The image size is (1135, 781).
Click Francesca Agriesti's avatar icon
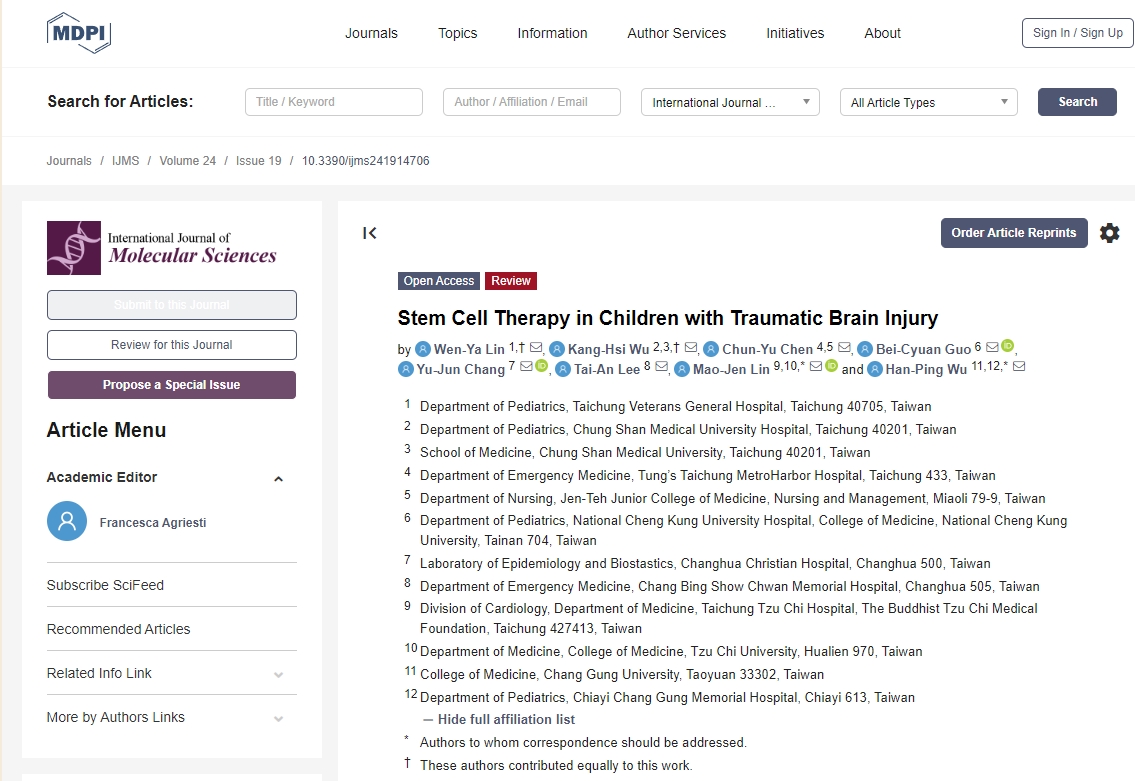(67, 521)
